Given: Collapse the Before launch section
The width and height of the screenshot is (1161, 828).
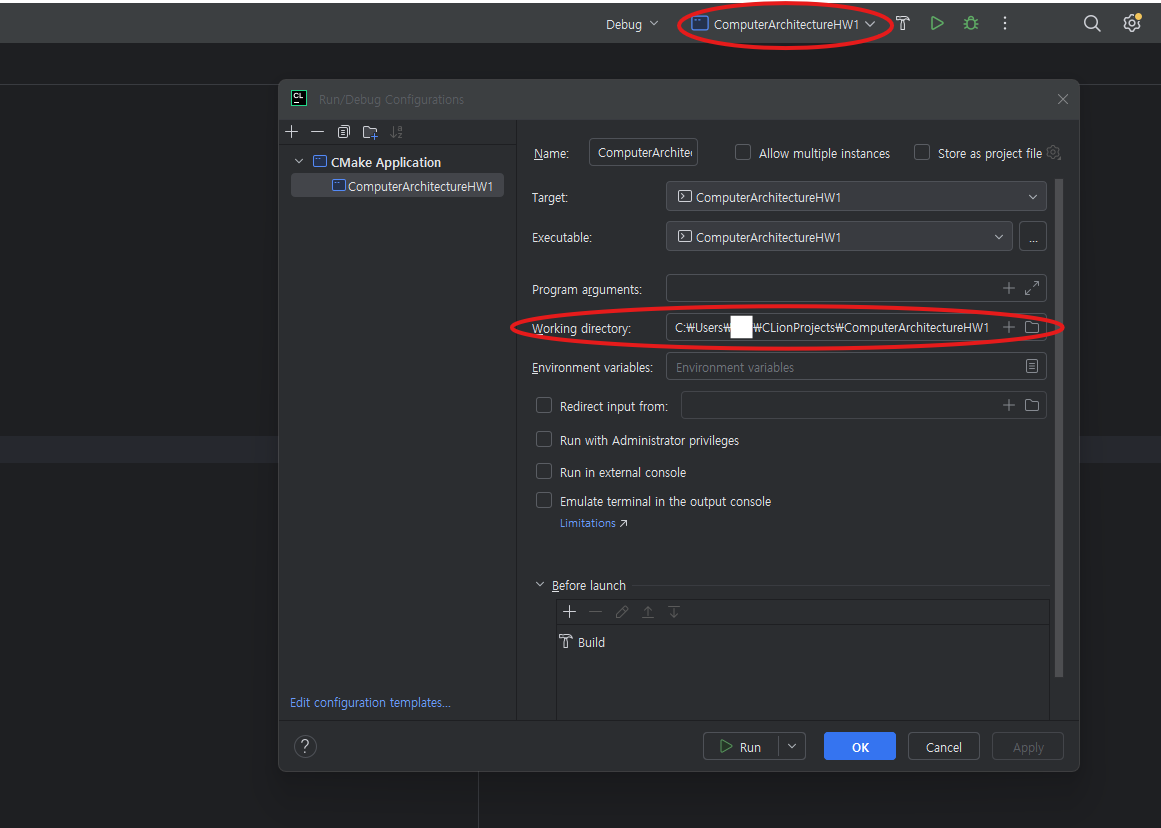Looking at the screenshot, I should click(x=540, y=585).
